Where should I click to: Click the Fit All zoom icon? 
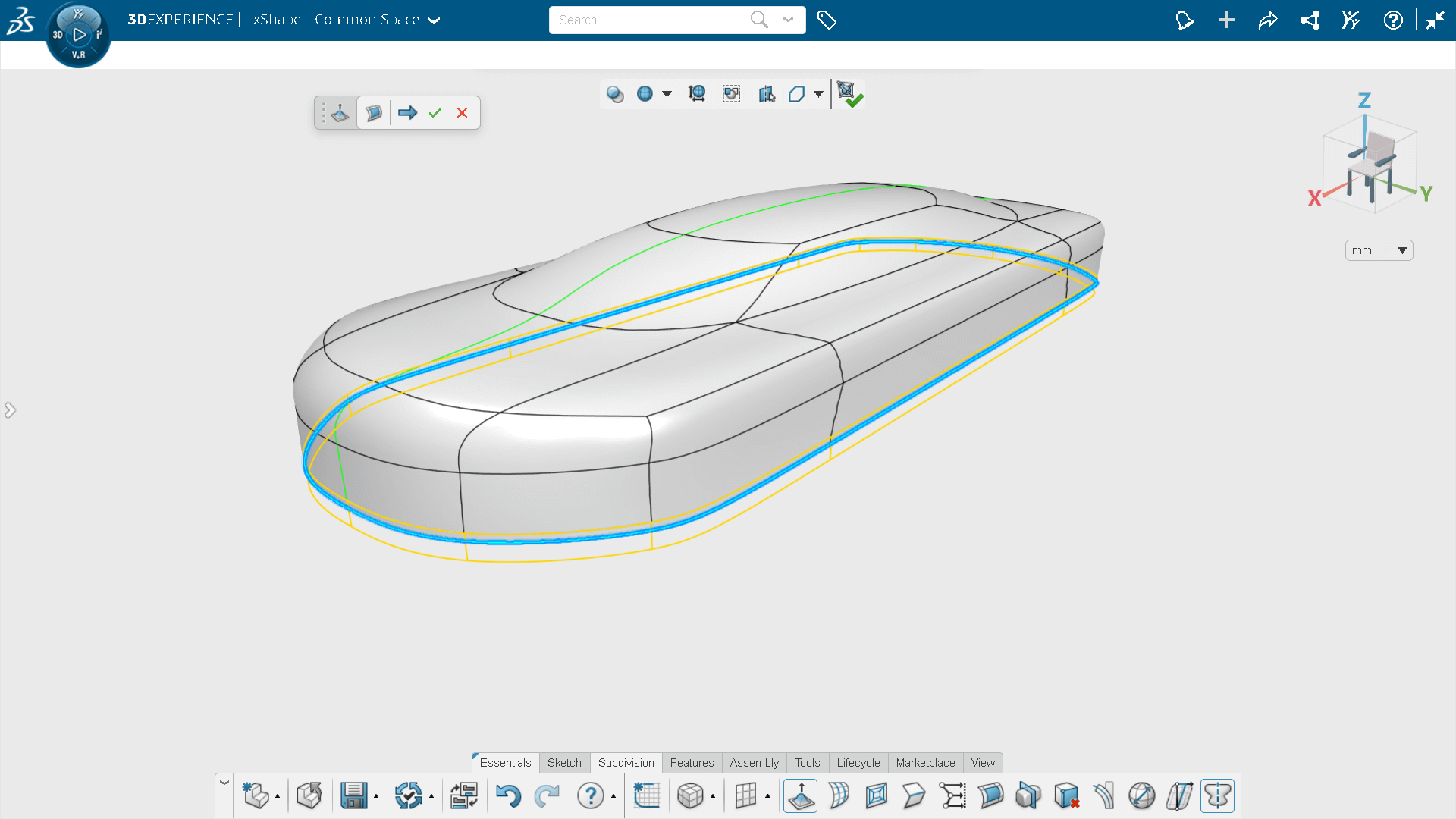(x=696, y=94)
